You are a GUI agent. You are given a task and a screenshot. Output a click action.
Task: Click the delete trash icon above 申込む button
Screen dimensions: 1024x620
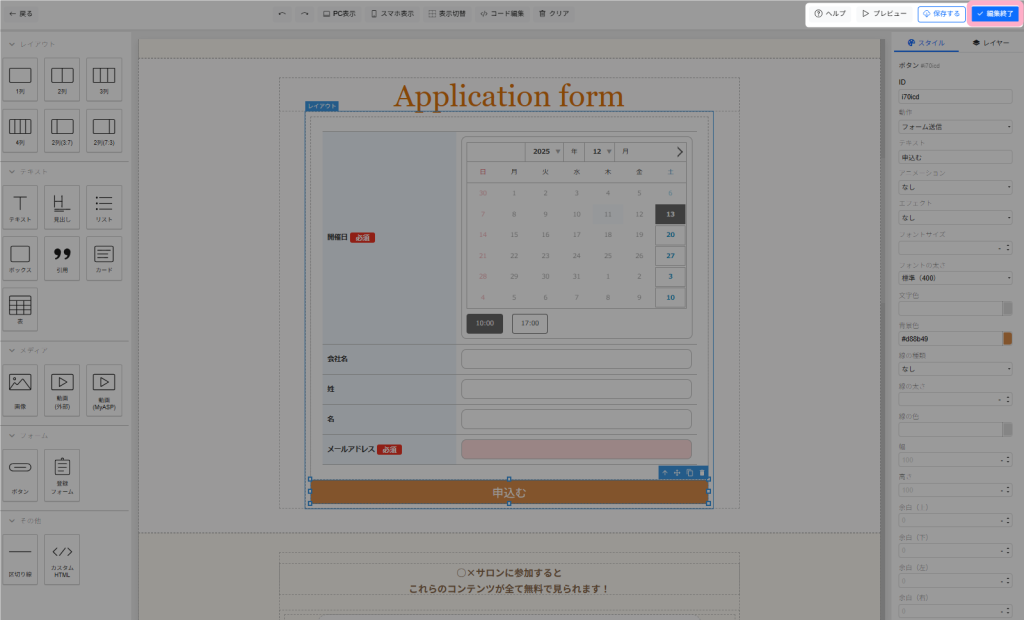(x=702, y=472)
